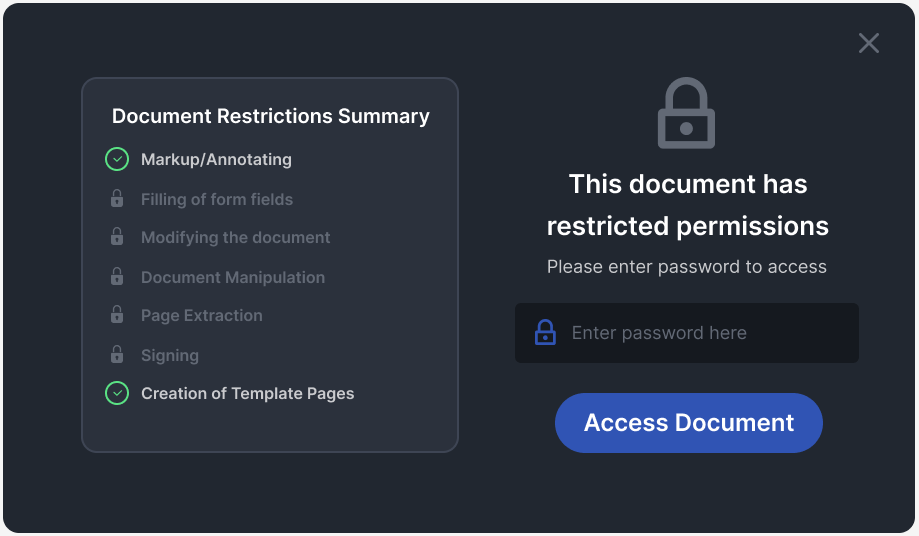Click the lock icon beside Document Manipulation

coord(117,276)
